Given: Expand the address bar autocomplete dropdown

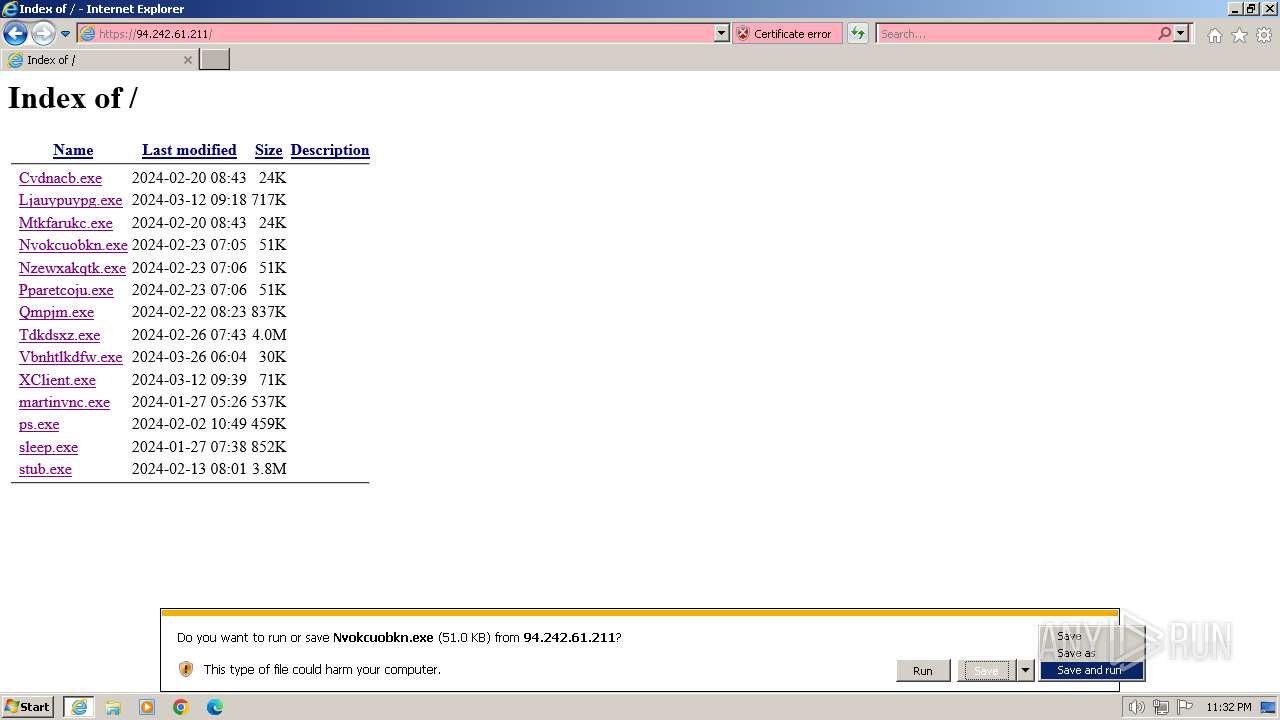Looking at the screenshot, I should point(722,33).
